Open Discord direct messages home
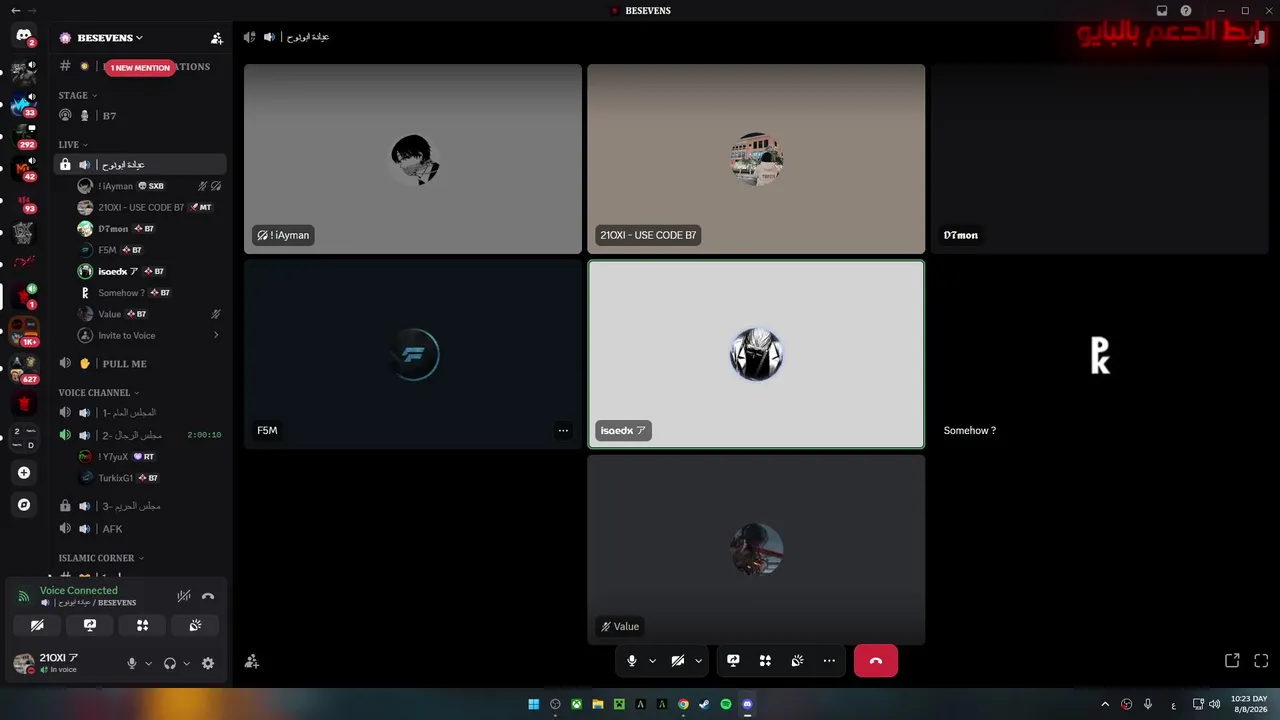Screen dimensions: 1280x720 click(24, 36)
